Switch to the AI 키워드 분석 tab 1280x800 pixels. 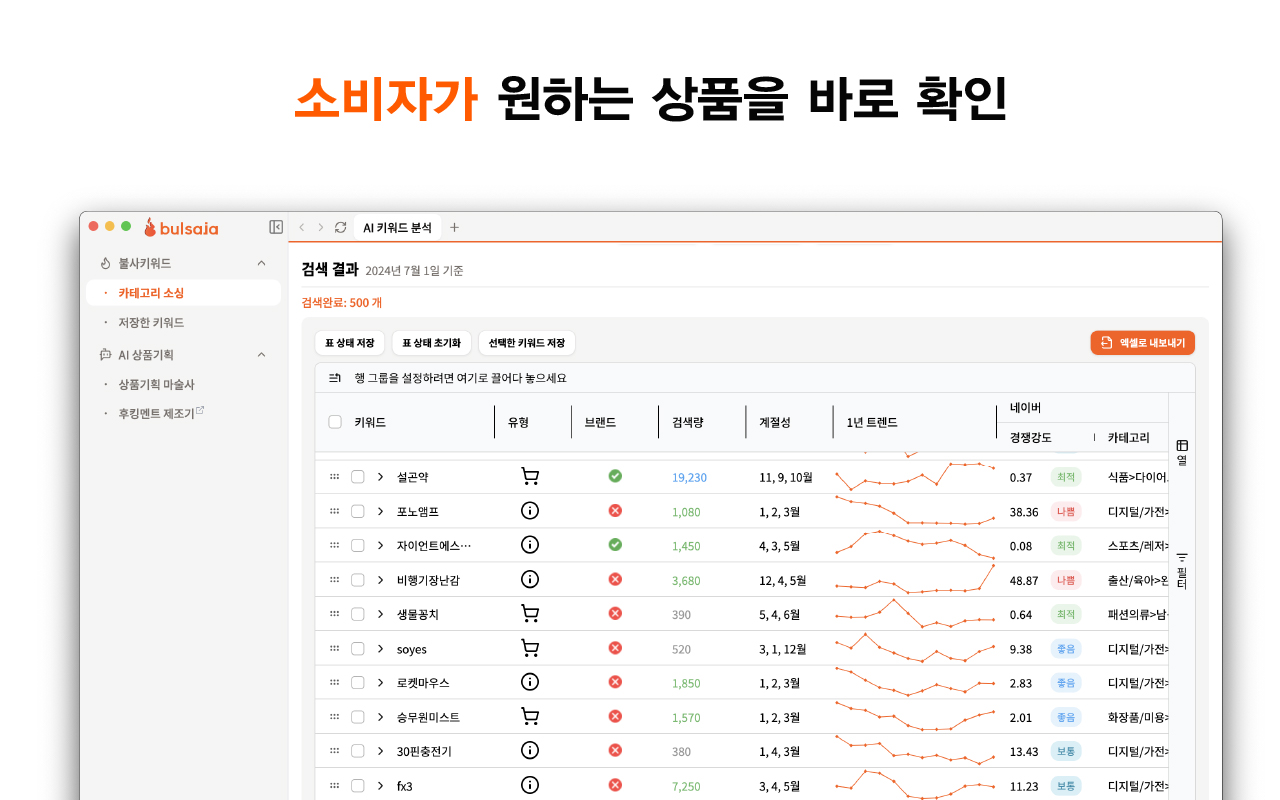(x=397, y=227)
